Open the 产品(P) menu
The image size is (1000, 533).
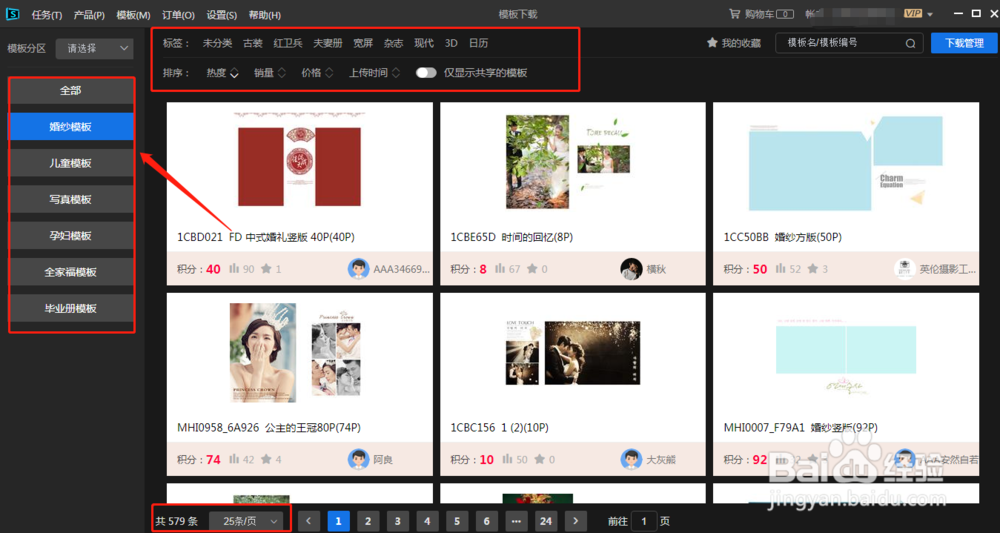tap(89, 15)
